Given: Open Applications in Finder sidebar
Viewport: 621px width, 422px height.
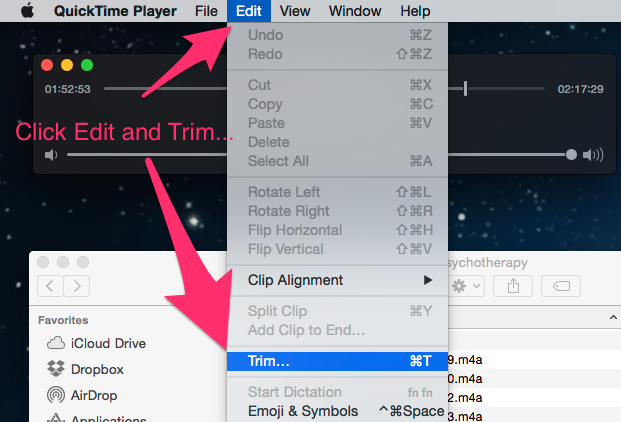Looking at the screenshot, I should [97, 418].
